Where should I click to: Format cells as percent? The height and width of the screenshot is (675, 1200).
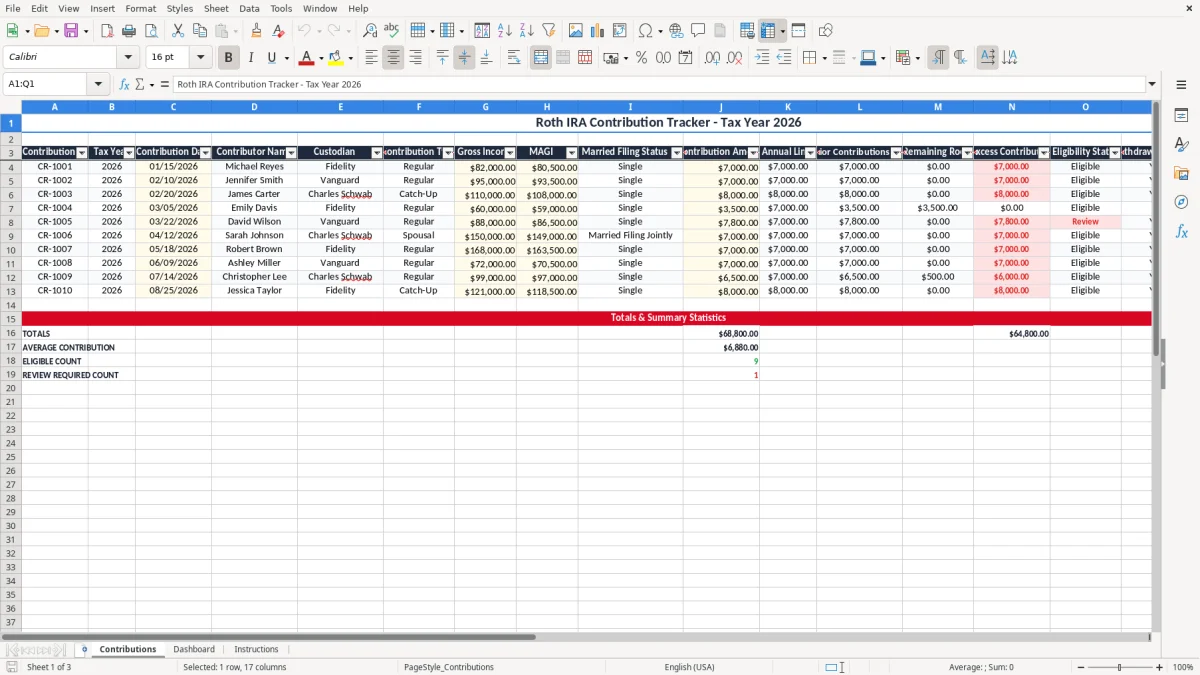pos(641,58)
